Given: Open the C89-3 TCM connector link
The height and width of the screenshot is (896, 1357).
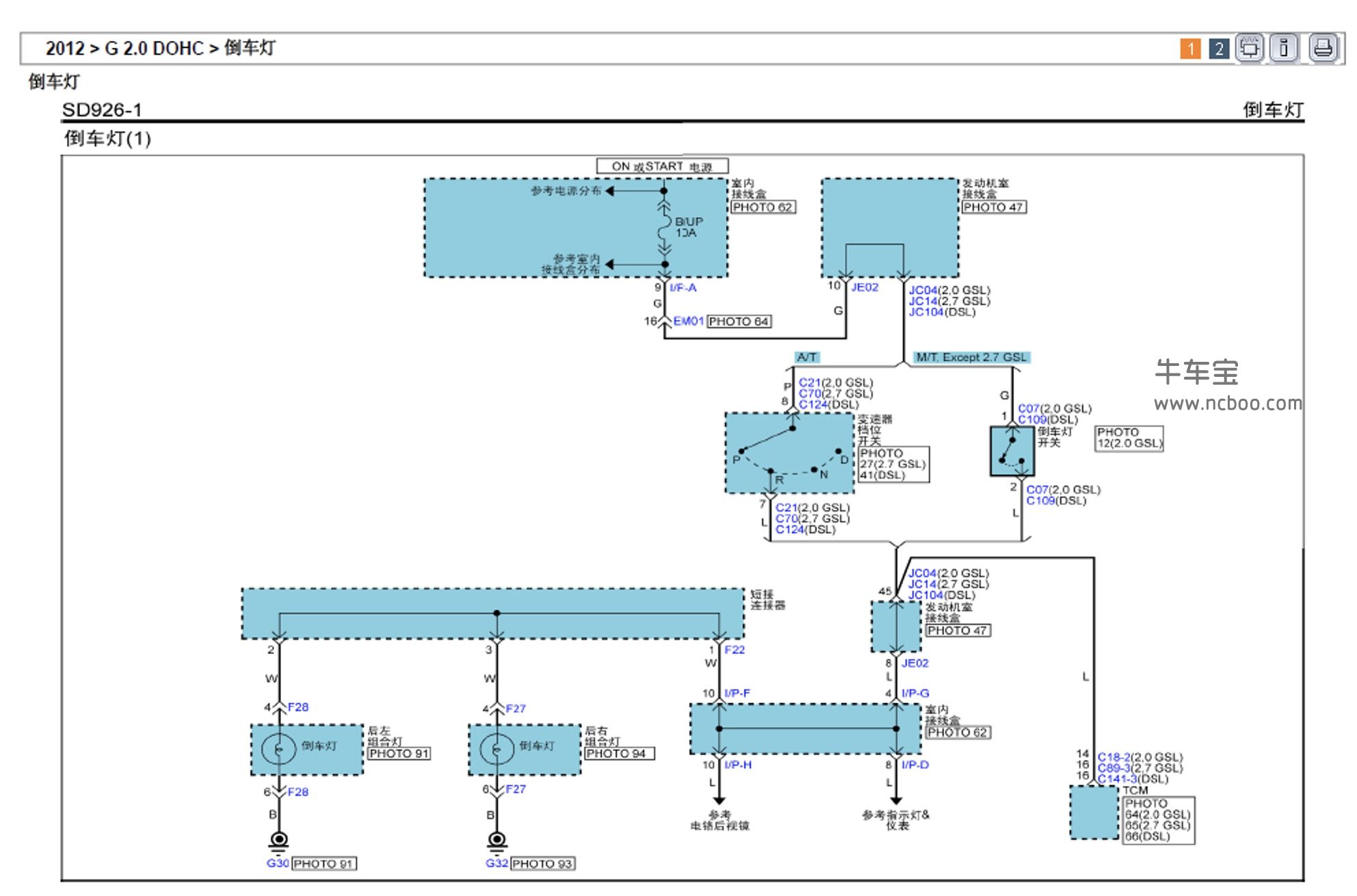Looking at the screenshot, I should [1114, 769].
